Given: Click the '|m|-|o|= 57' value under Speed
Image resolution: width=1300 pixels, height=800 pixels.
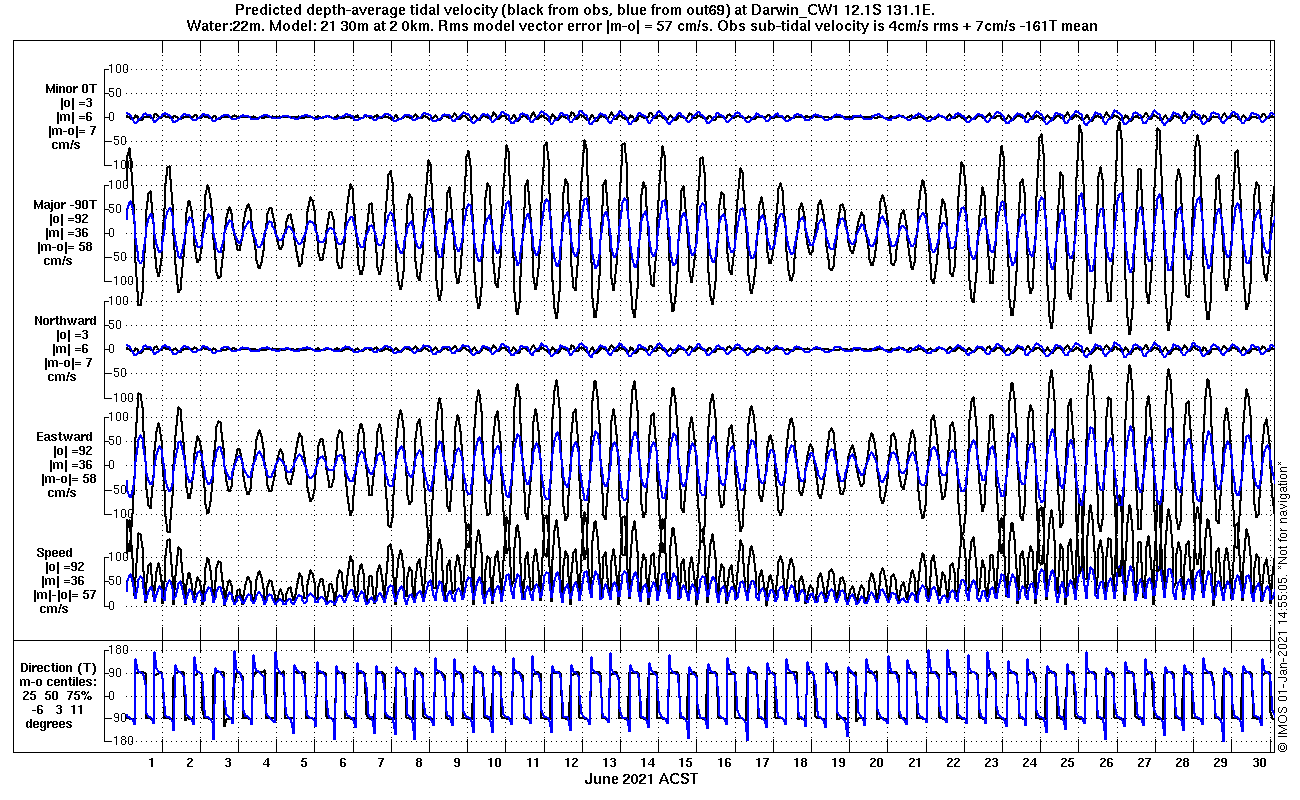Looking at the screenshot, I should (x=67, y=595).
